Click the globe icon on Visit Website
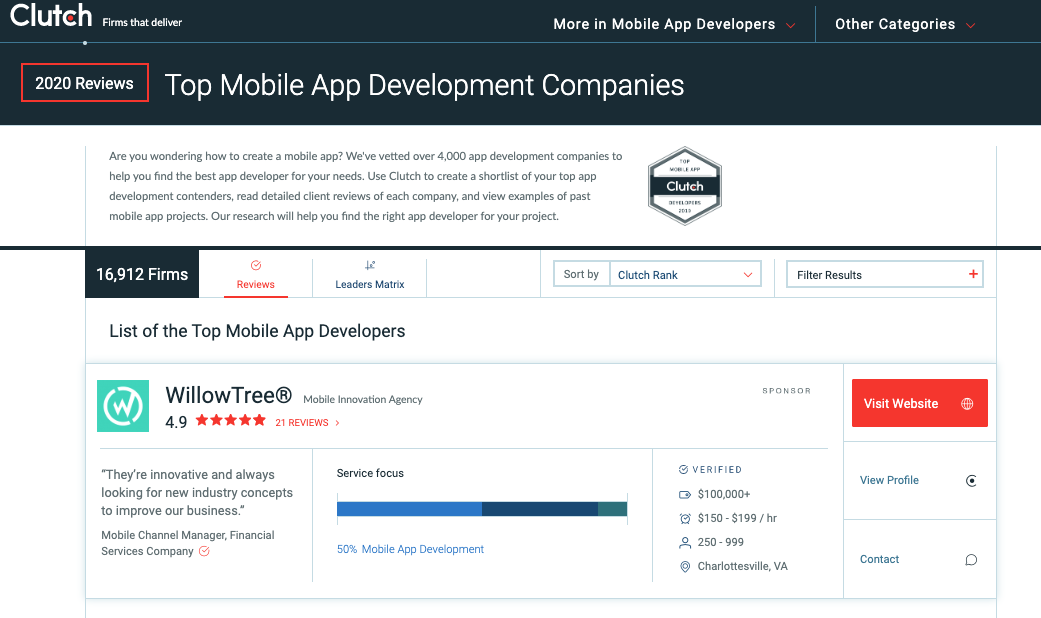The image size is (1041, 618). pyautogui.click(x=967, y=404)
